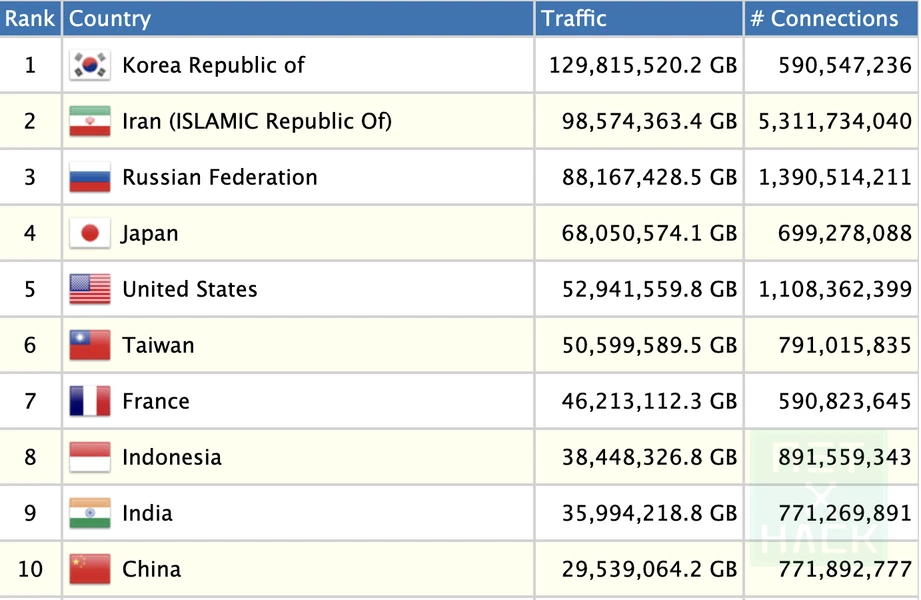Select the China traffic value 29,539,064.2 GB
The height and width of the screenshot is (600, 921).
click(x=649, y=569)
